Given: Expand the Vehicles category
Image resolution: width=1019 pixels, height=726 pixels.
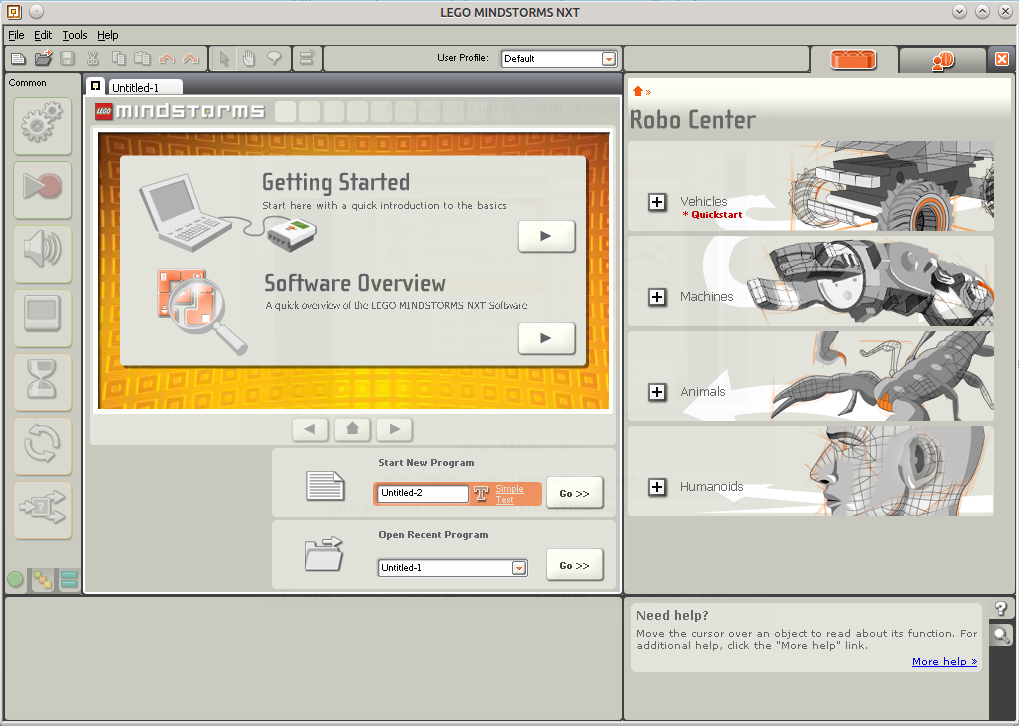Looking at the screenshot, I should tap(657, 202).
